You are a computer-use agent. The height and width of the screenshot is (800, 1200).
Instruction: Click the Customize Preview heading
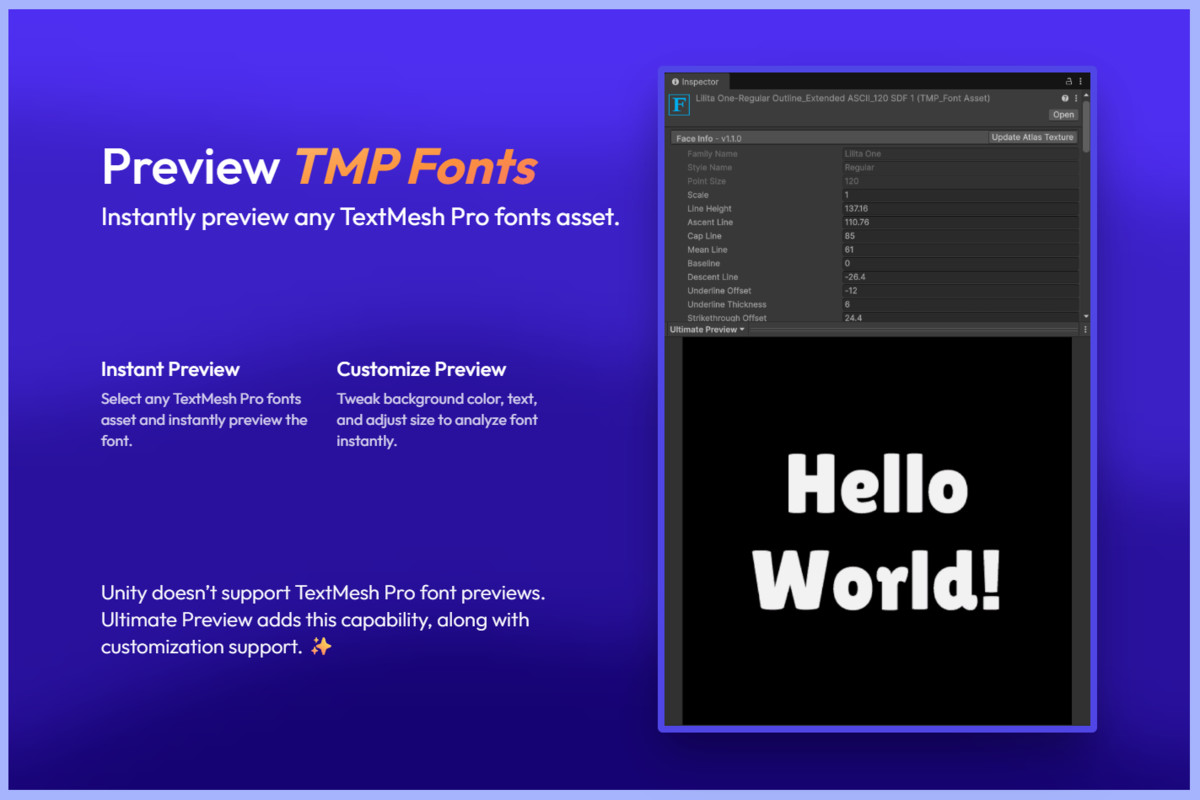(x=421, y=369)
